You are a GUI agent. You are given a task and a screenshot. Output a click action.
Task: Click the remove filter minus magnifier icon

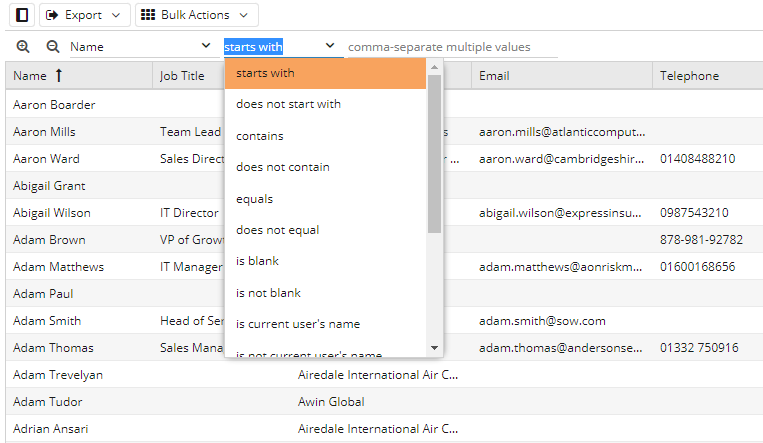point(52,47)
